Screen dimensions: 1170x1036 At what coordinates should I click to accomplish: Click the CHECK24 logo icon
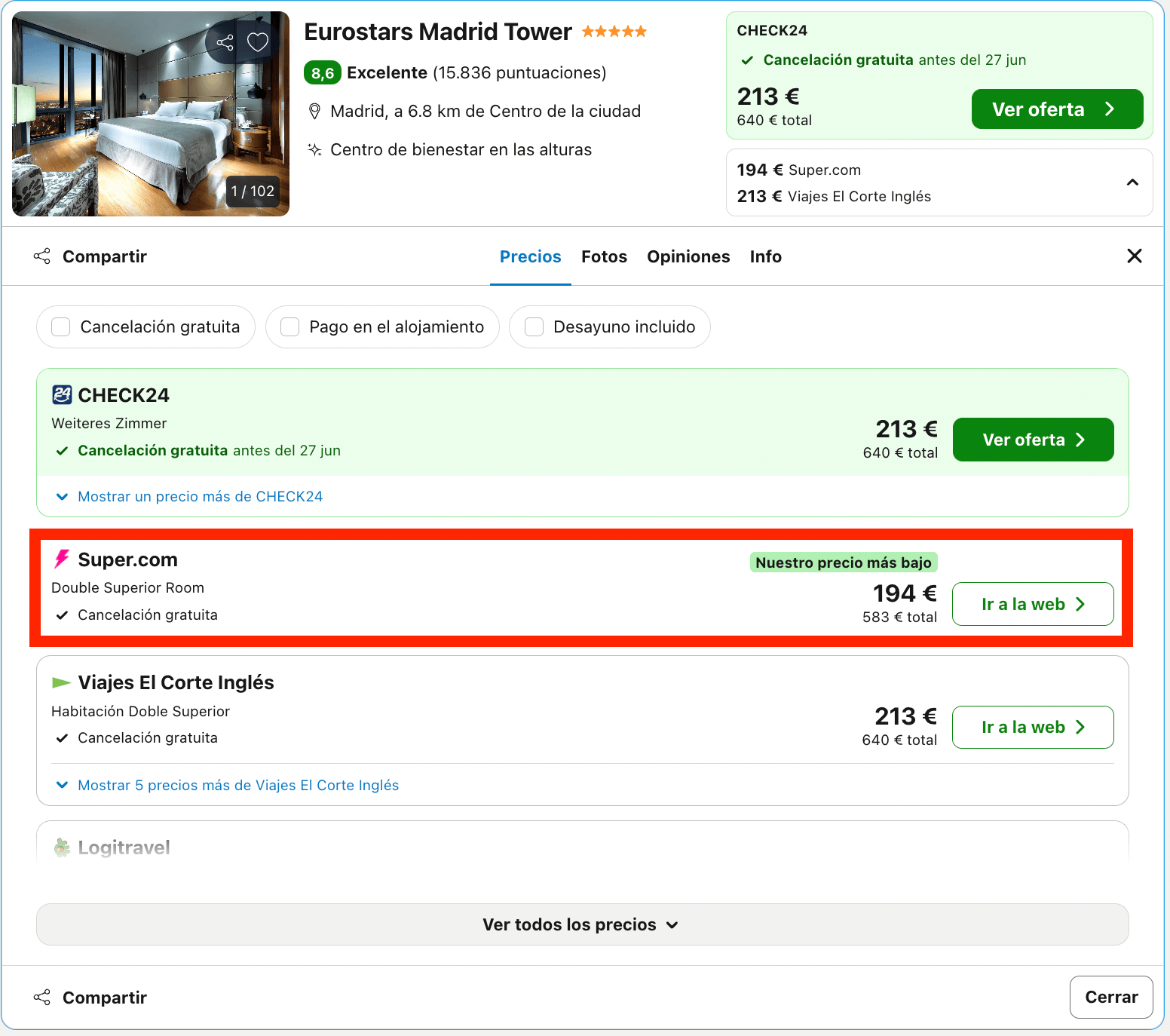(x=62, y=395)
